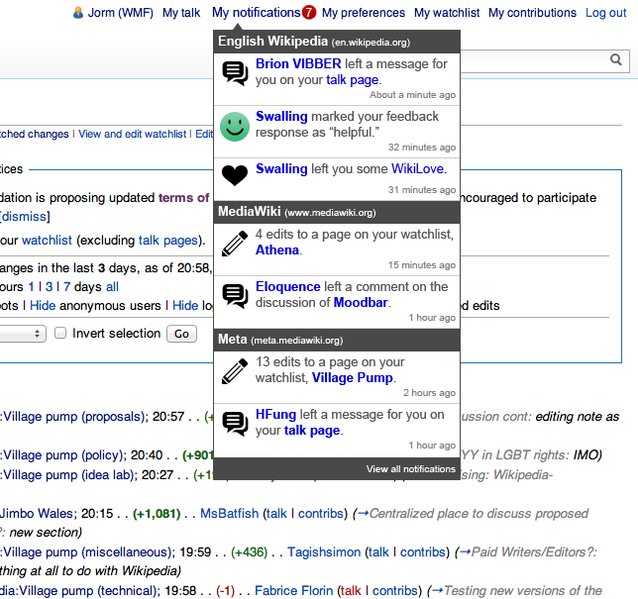This screenshot has height=599, width=638.
Task: Show changes from the last 7 days
Action: click(67, 287)
